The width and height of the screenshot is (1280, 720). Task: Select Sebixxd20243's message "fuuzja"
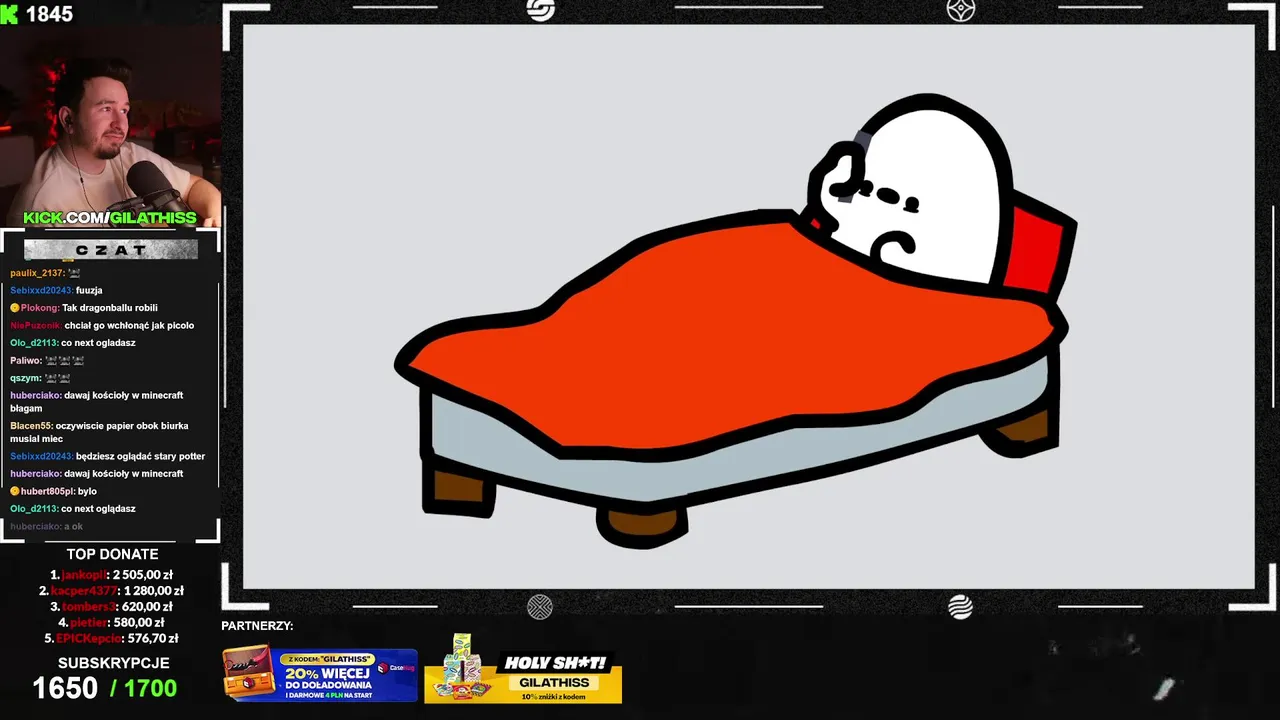[x=89, y=290]
